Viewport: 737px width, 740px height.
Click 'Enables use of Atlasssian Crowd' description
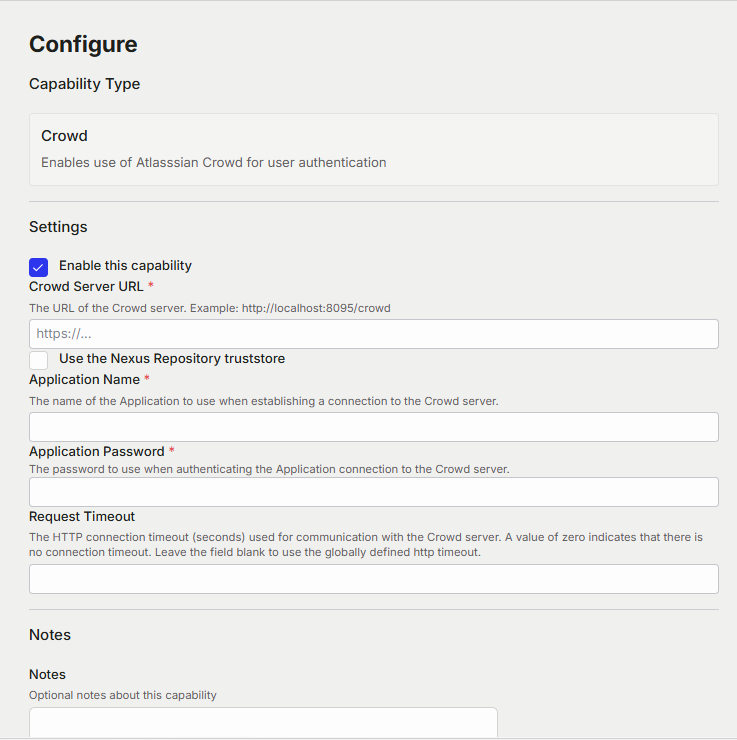[214, 162]
